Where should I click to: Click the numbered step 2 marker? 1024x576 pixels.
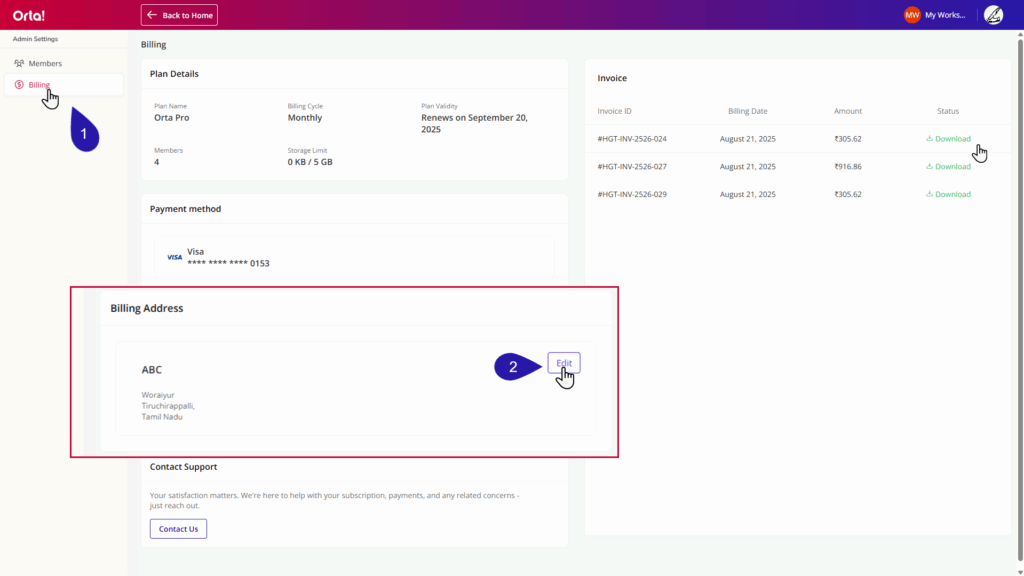(x=515, y=367)
